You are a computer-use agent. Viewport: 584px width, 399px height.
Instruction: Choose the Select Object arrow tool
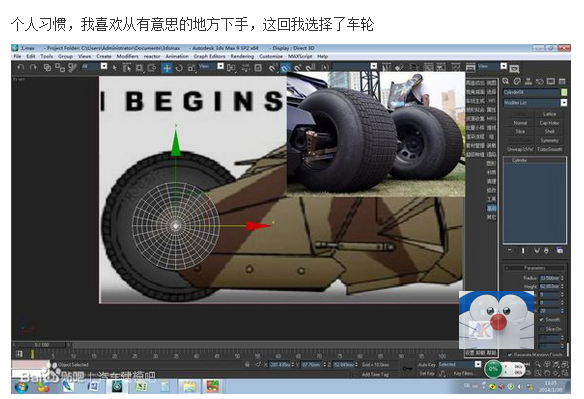coord(115,68)
